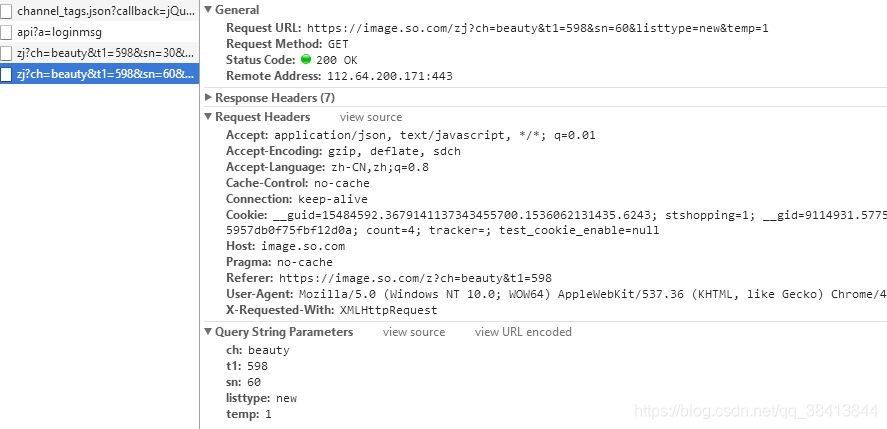
Task: Collapse the Query String Parameters section
Action: click(x=208, y=332)
